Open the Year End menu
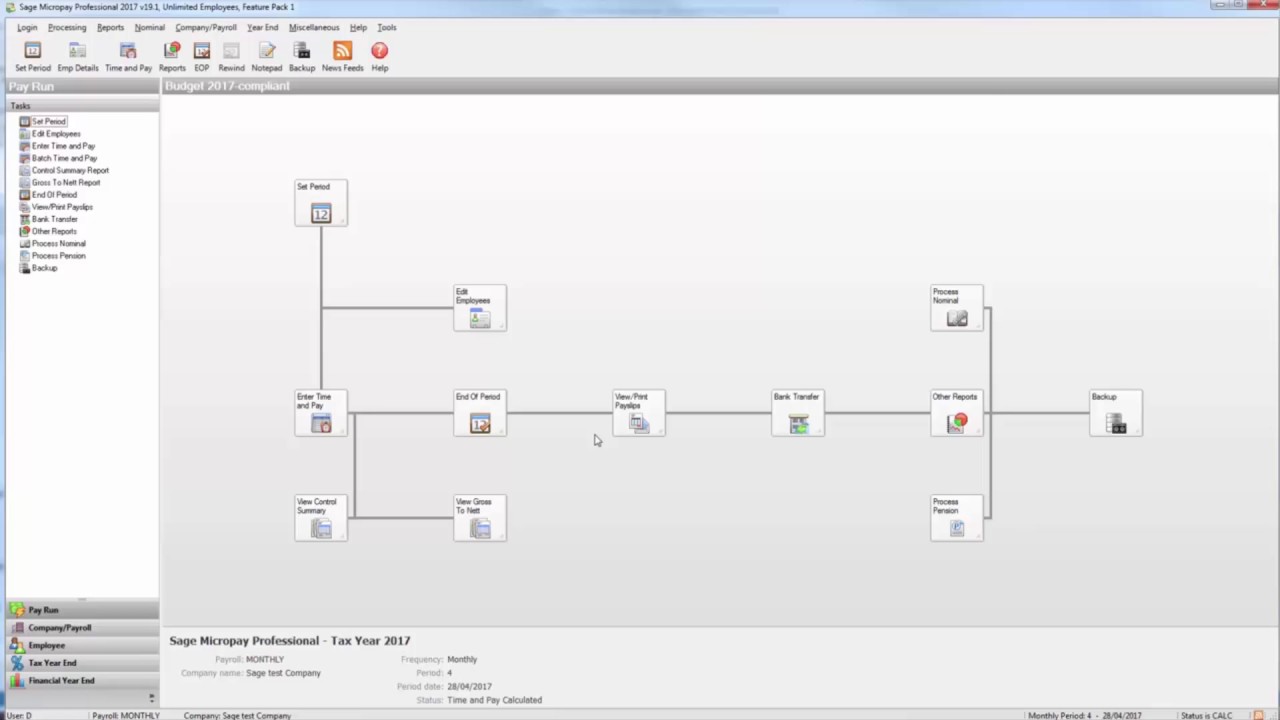 [262, 27]
